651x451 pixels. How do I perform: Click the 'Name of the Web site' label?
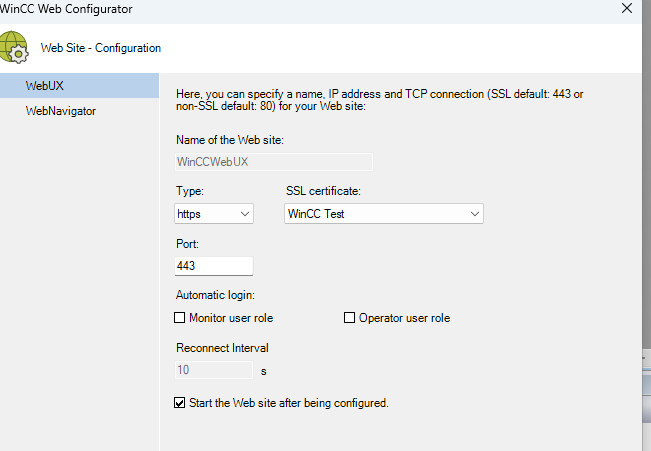click(x=230, y=140)
